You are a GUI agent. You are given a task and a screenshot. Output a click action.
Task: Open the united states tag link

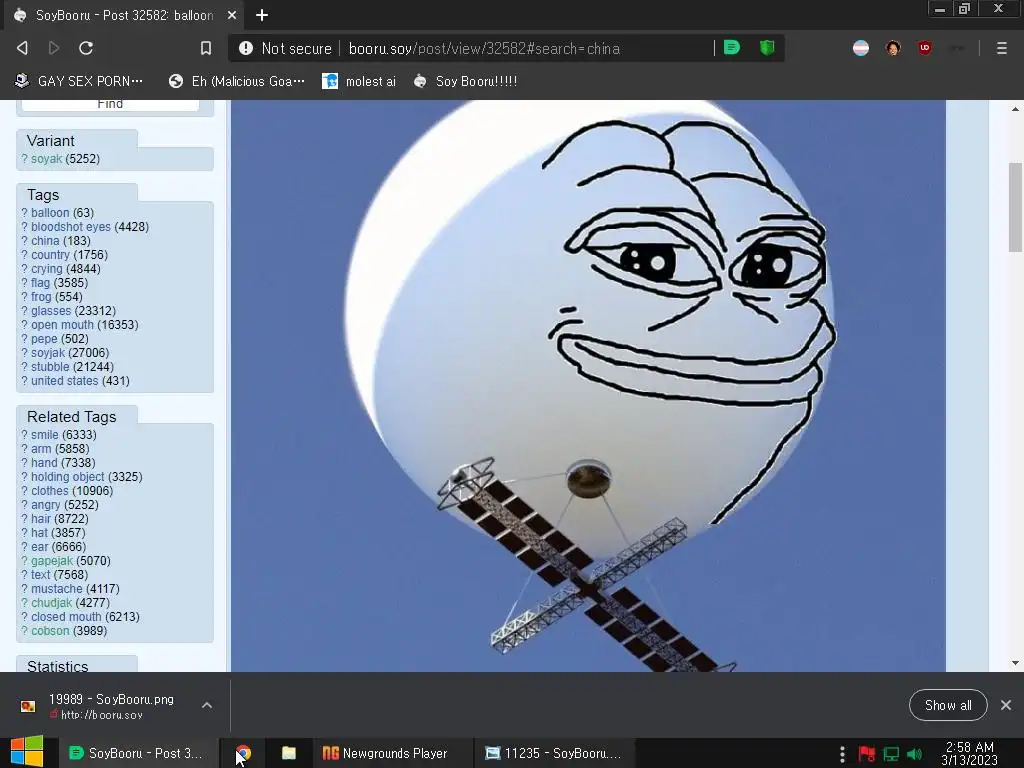[65, 381]
